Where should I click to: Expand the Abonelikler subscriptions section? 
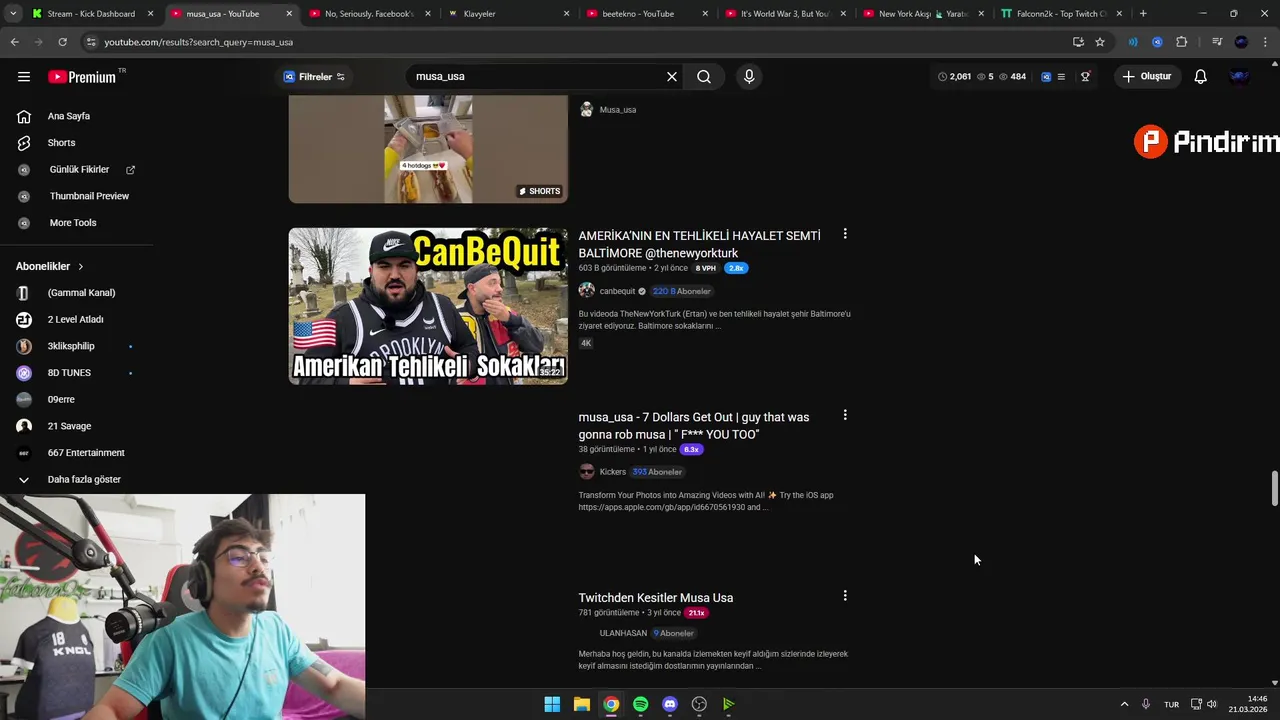pos(50,266)
